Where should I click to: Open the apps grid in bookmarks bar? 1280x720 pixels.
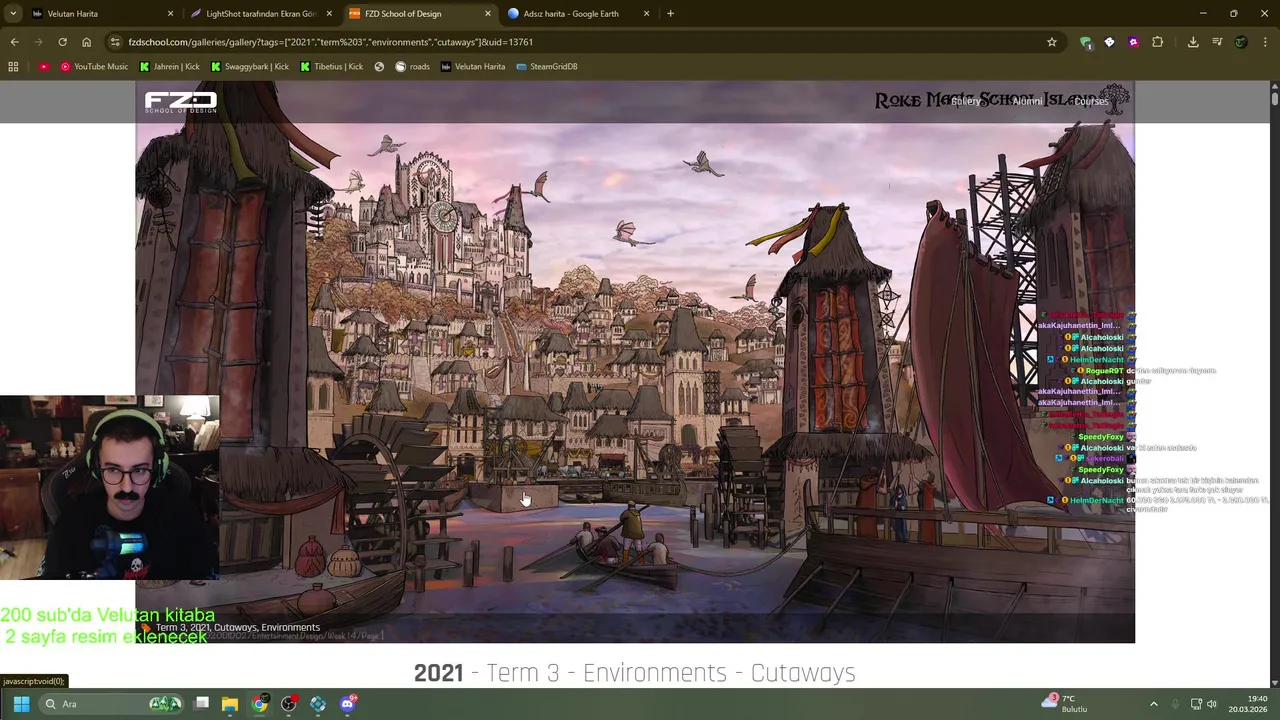click(x=13, y=66)
